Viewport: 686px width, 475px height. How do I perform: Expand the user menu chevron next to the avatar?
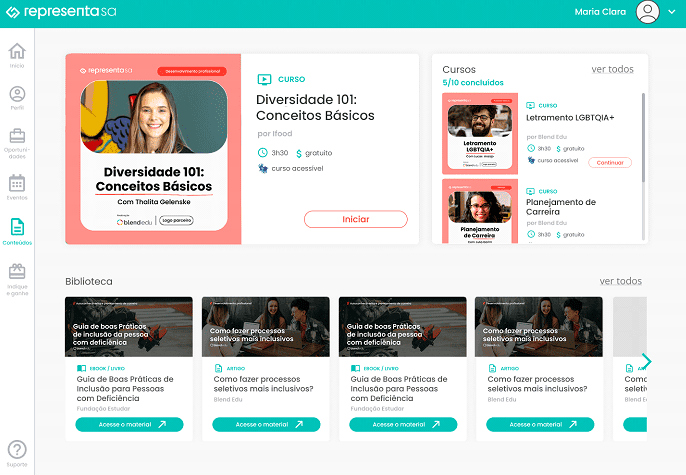(672, 12)
